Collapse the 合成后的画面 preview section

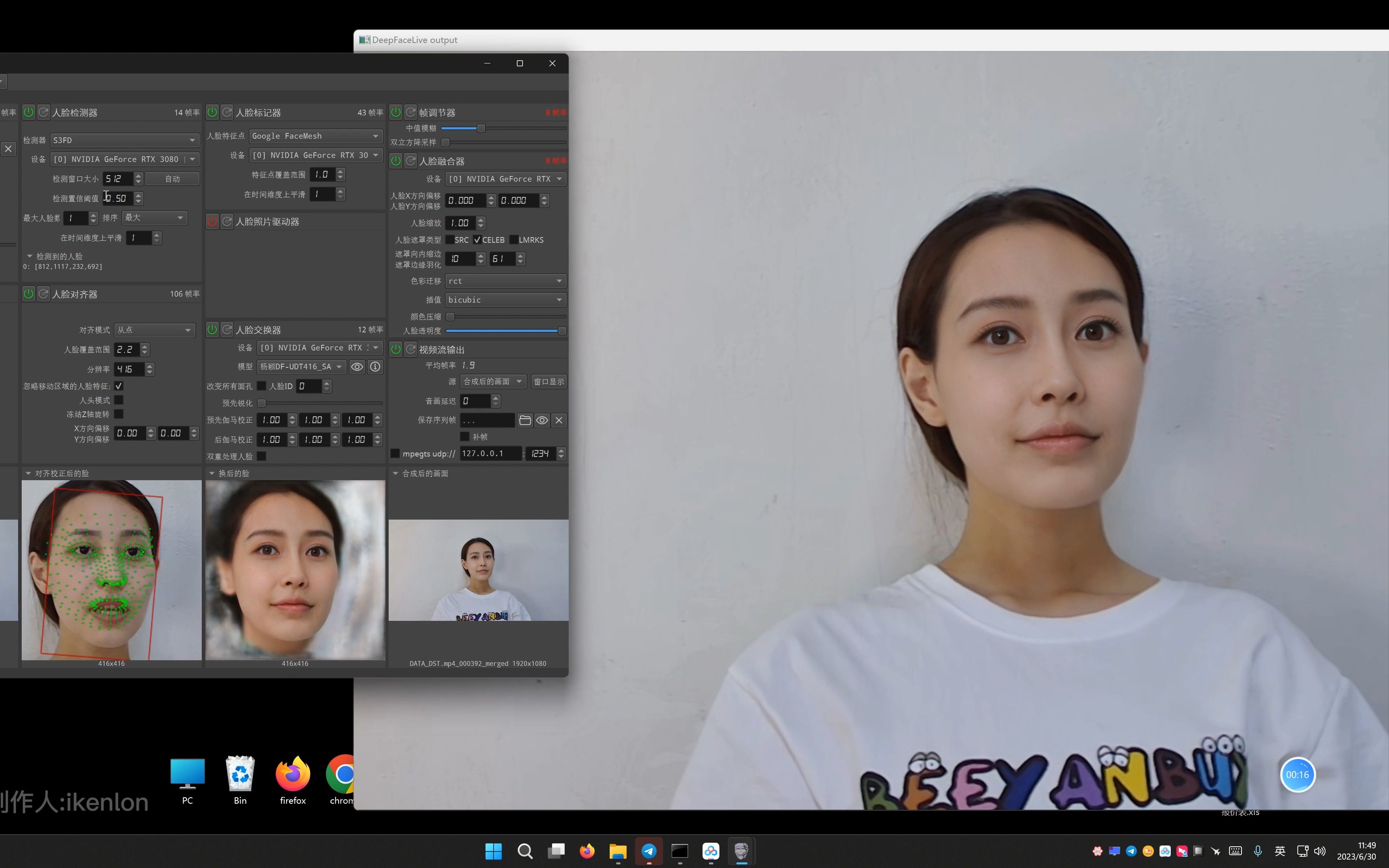[395, 473]
